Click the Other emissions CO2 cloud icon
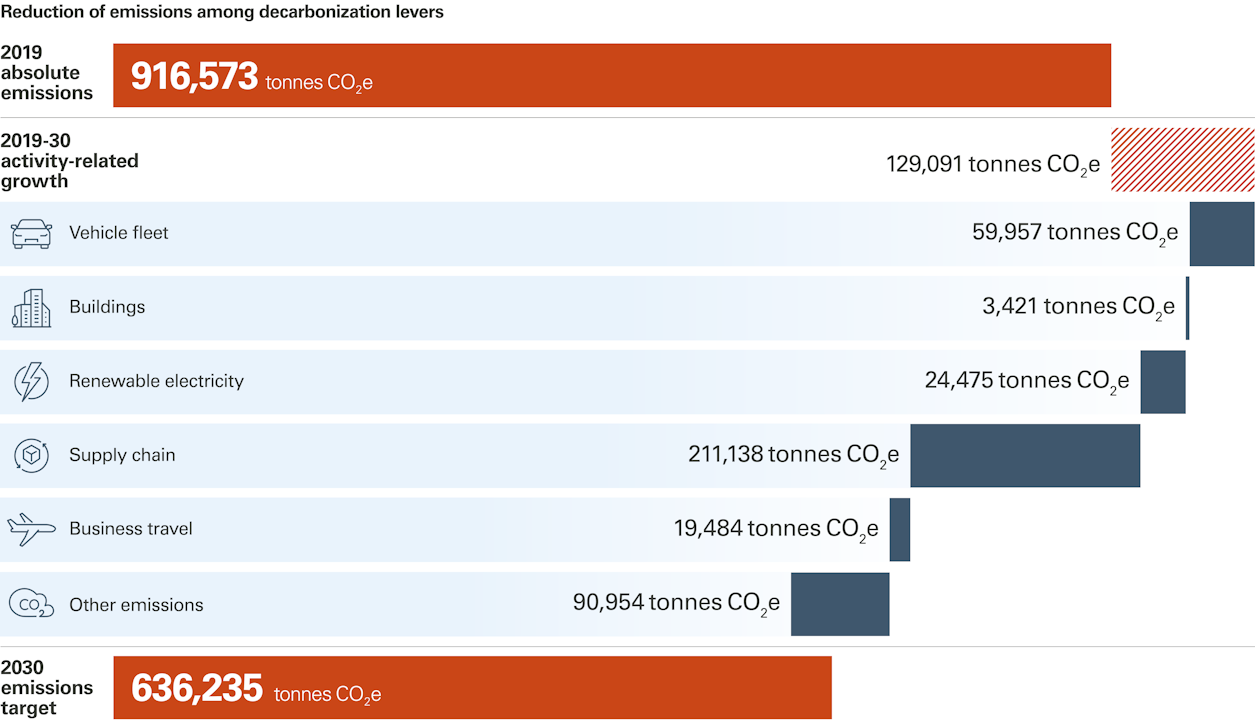Viewport: 1255px width, 720px height. [31, 603]
